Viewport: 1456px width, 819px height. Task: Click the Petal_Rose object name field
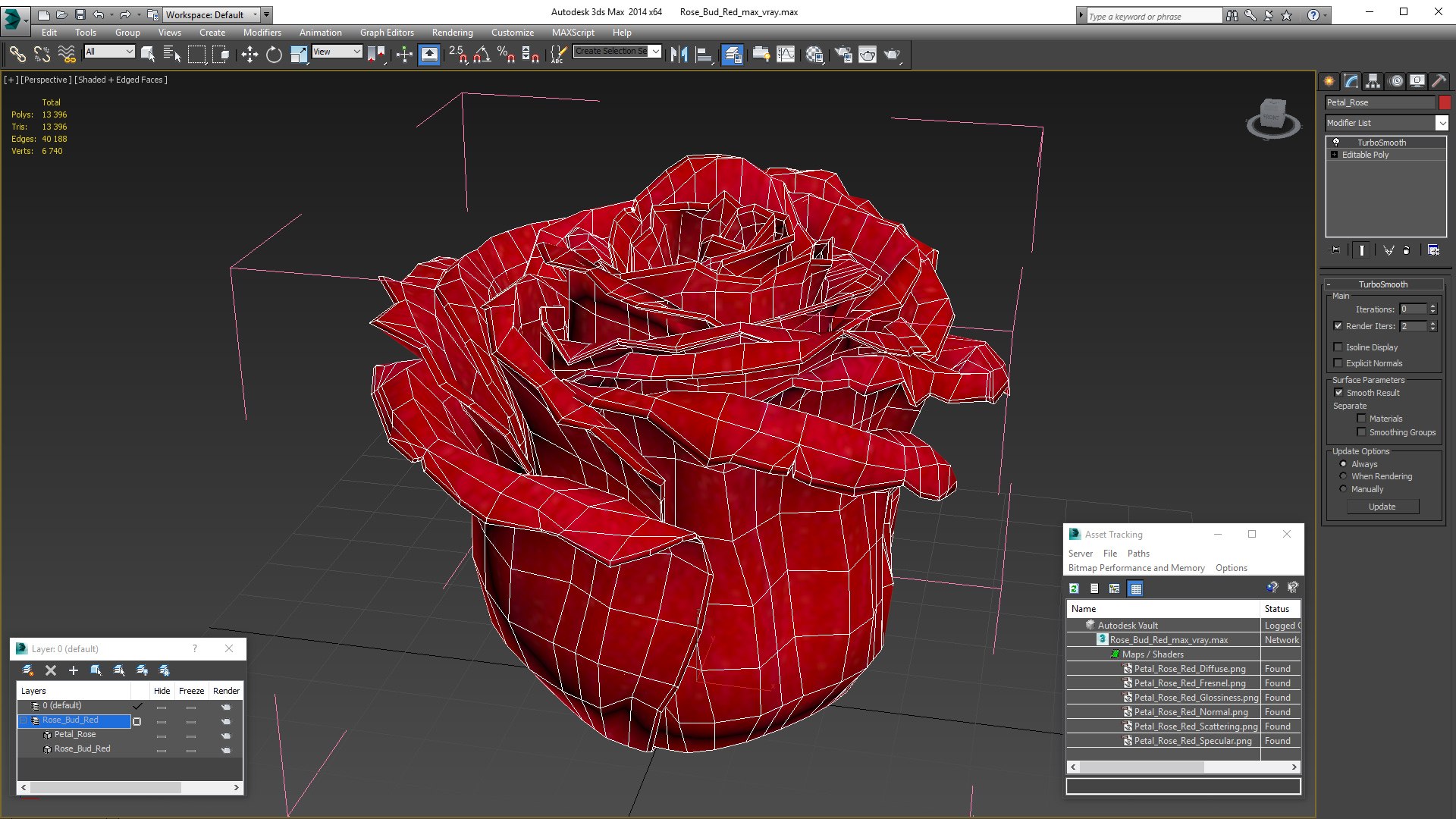(1380, 102)
